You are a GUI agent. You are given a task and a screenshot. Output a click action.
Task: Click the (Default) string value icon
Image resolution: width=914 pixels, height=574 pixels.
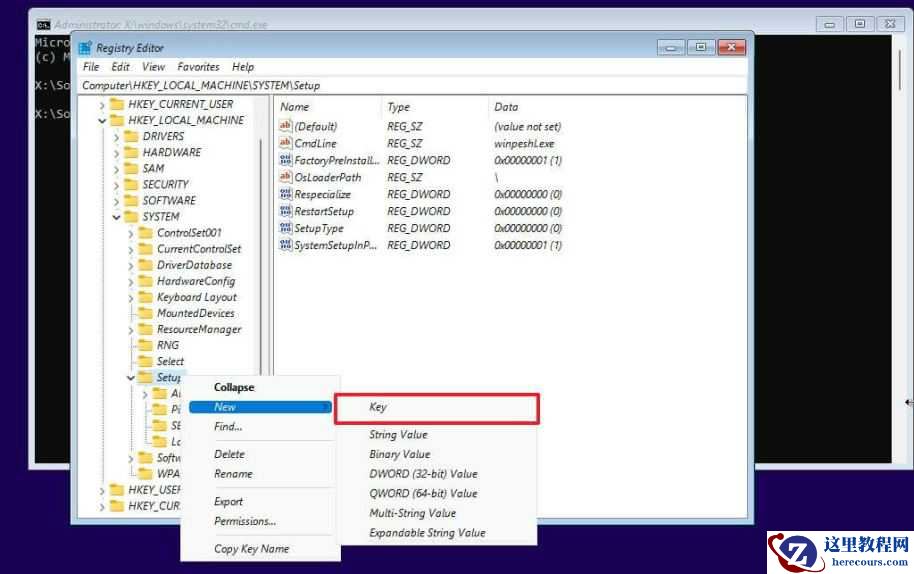286,126
